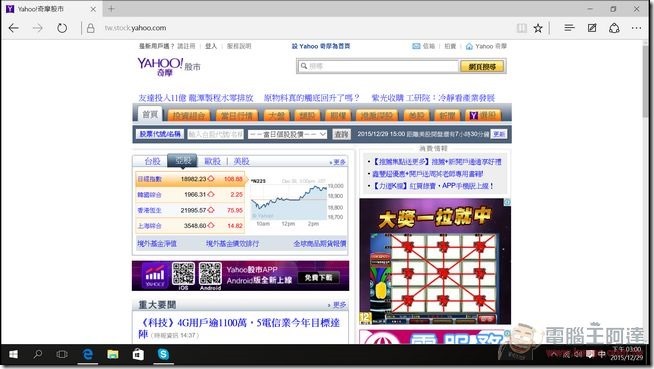Click the 免費下載 button in the app banner
Viewport: 654px width, 369px height.
(319, 277)
